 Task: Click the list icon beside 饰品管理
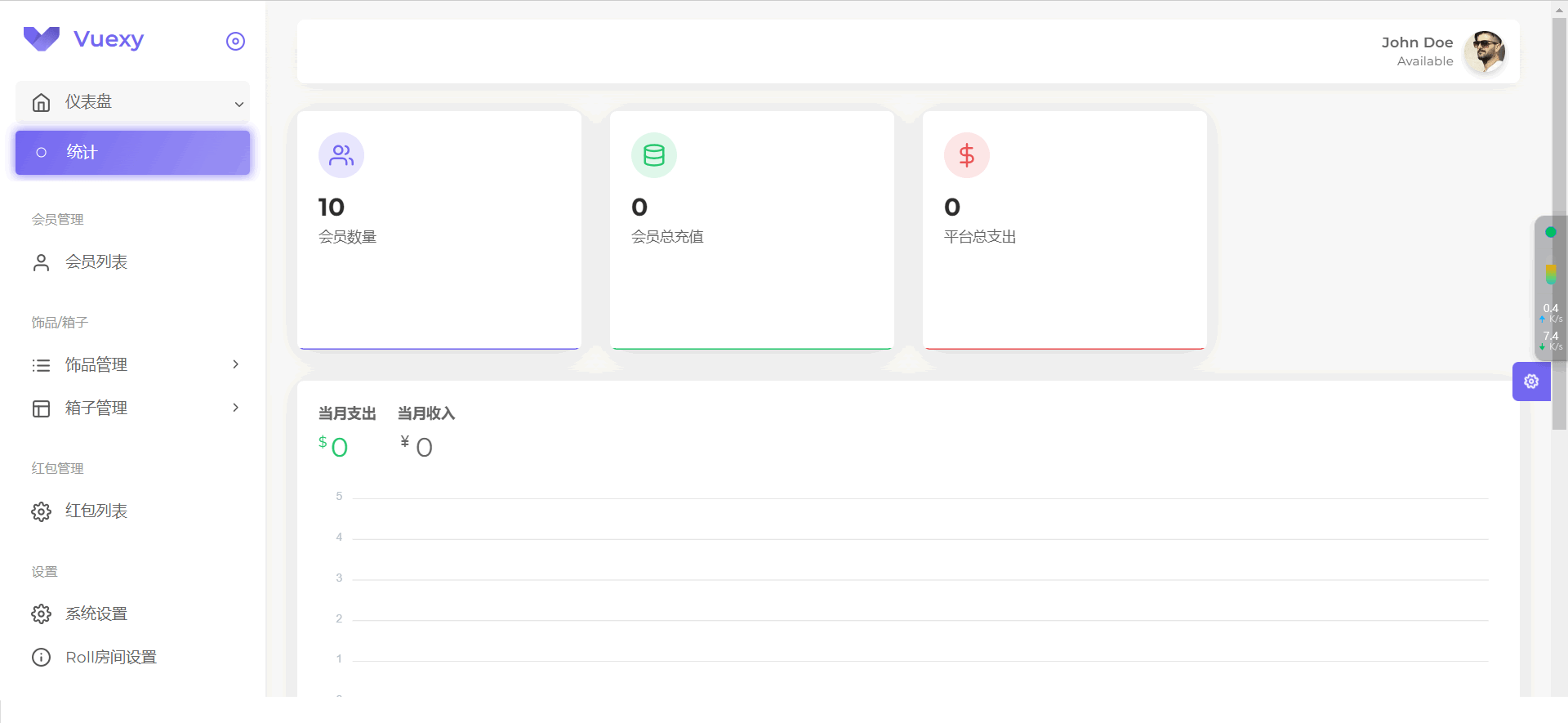click(41, 365)
